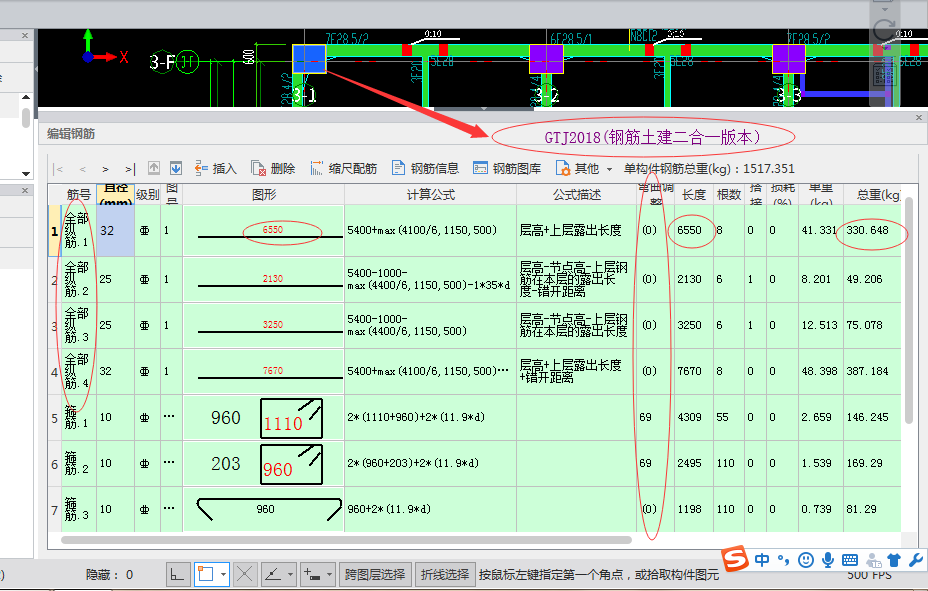Move rebar row down icon
The height and width of the screenshot is (591, 928).
coord(176,168)
